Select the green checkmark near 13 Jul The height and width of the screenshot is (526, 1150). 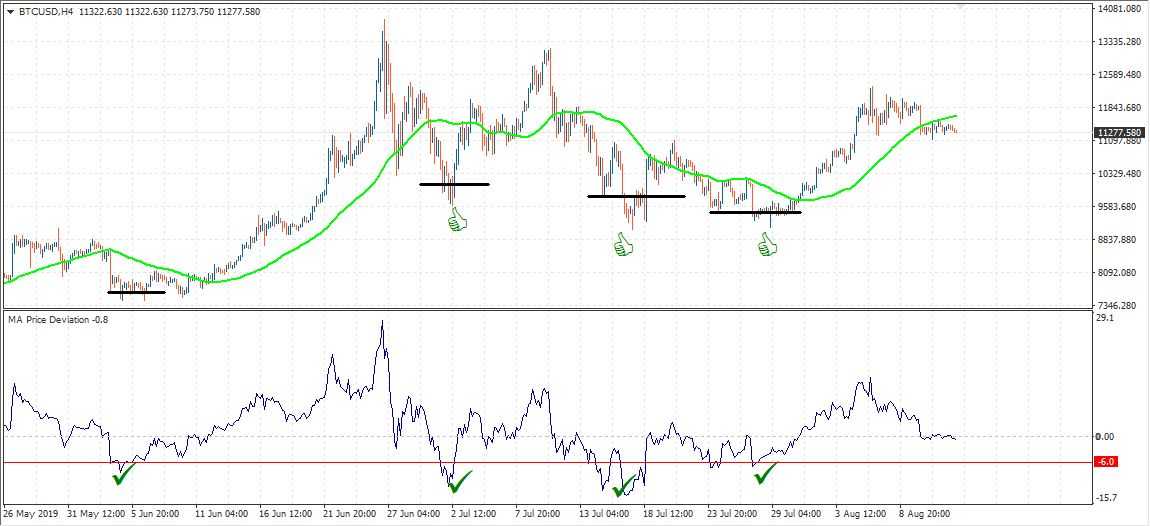624,487
